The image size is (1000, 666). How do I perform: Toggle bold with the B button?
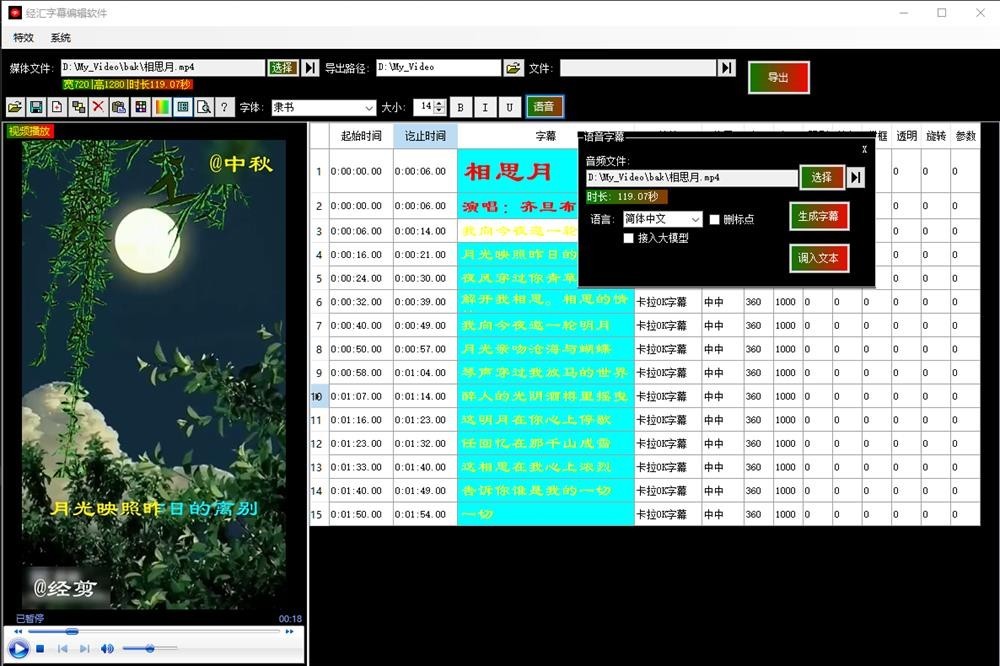[x=459, y=106]
